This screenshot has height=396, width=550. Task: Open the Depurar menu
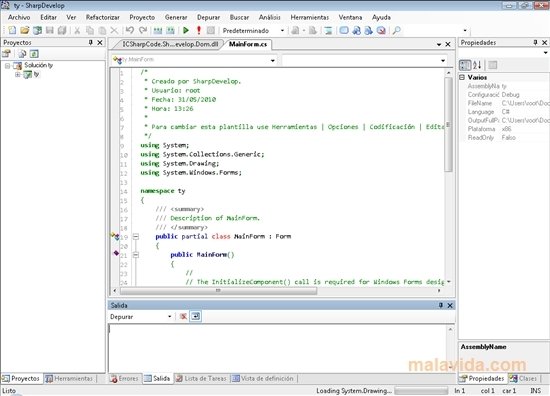pos(208,17)
